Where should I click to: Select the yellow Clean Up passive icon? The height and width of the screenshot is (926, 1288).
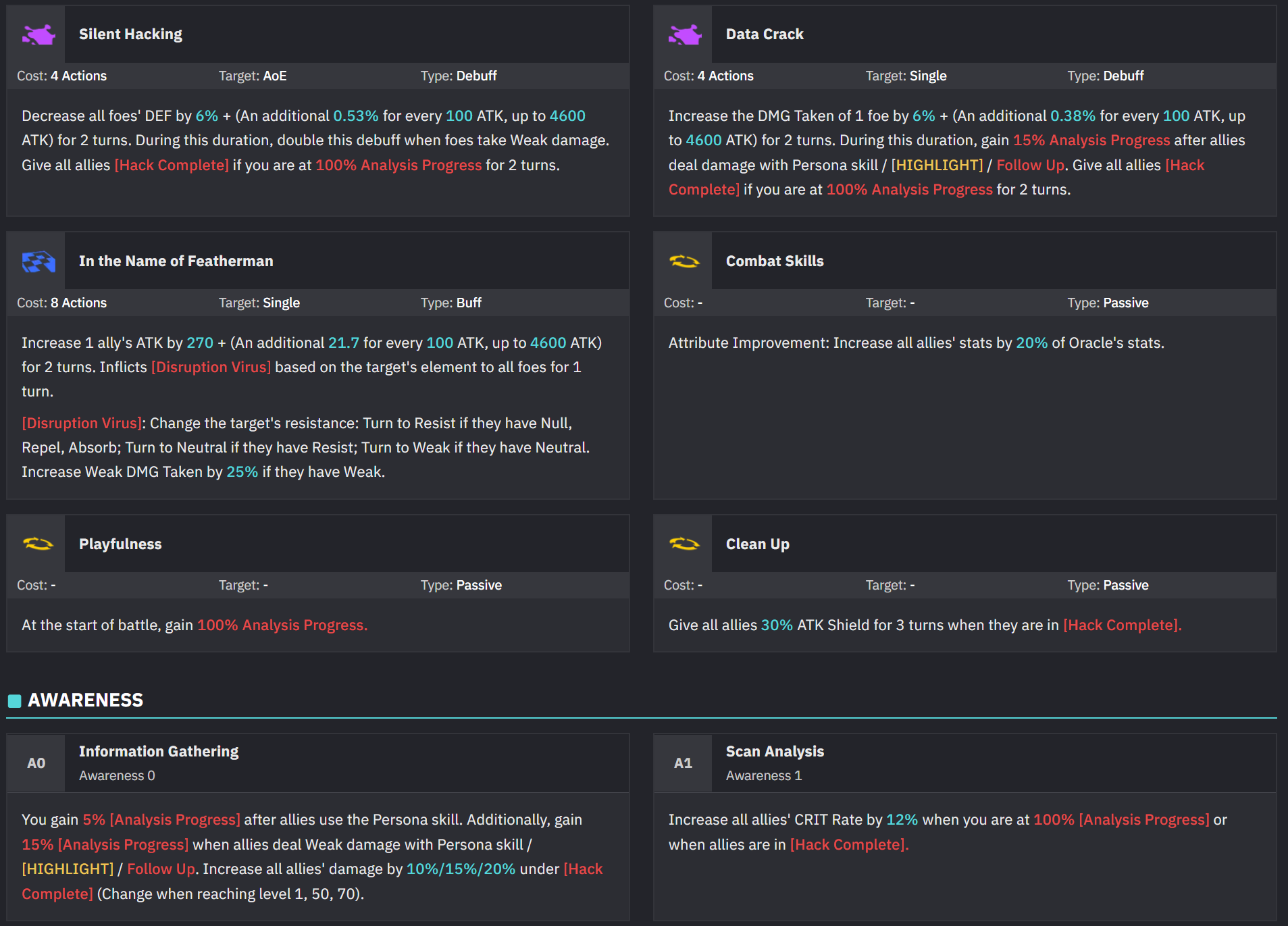(x=684, y=544)
